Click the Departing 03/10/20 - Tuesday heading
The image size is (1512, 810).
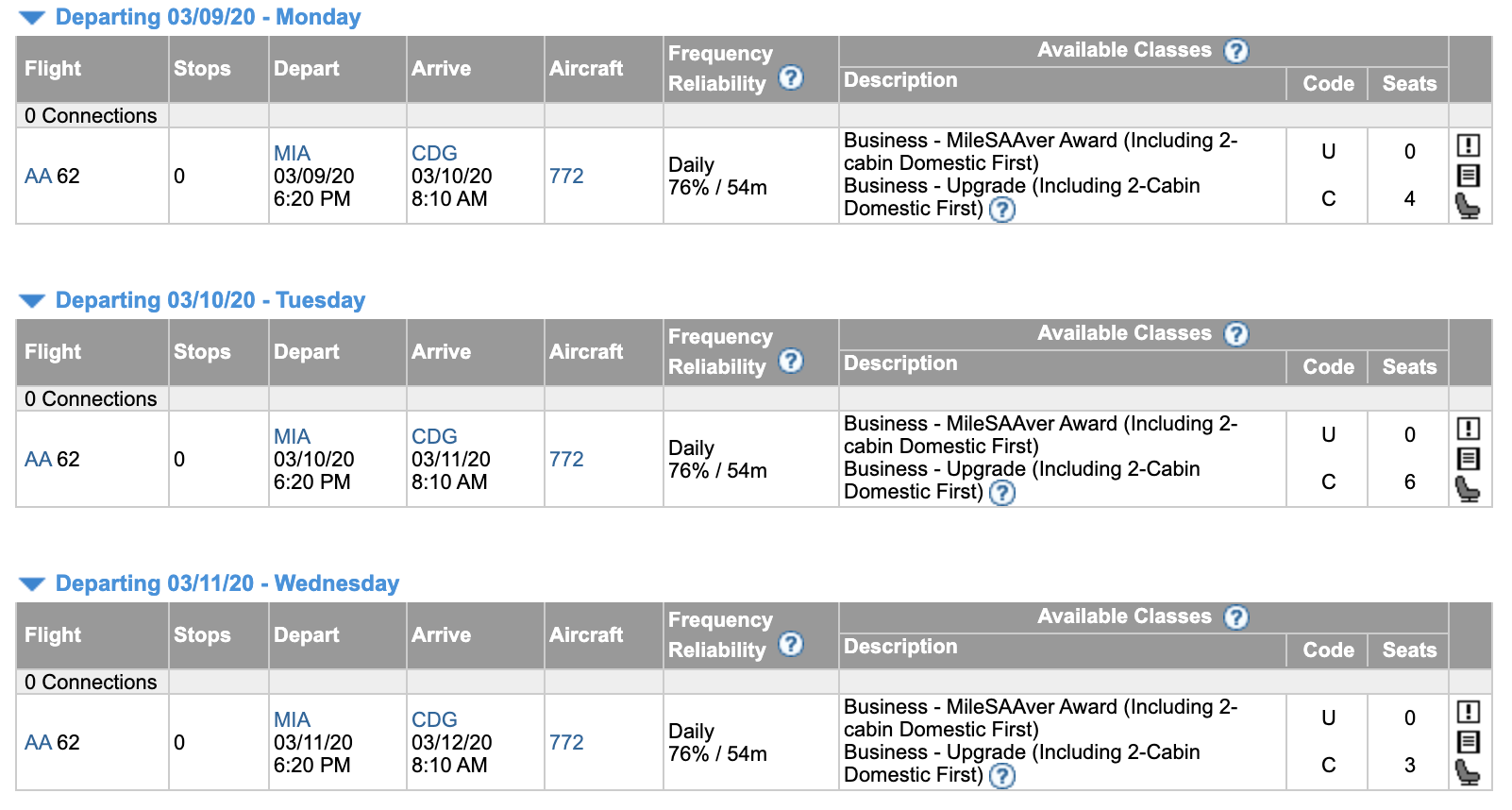[x=210, y=300]
